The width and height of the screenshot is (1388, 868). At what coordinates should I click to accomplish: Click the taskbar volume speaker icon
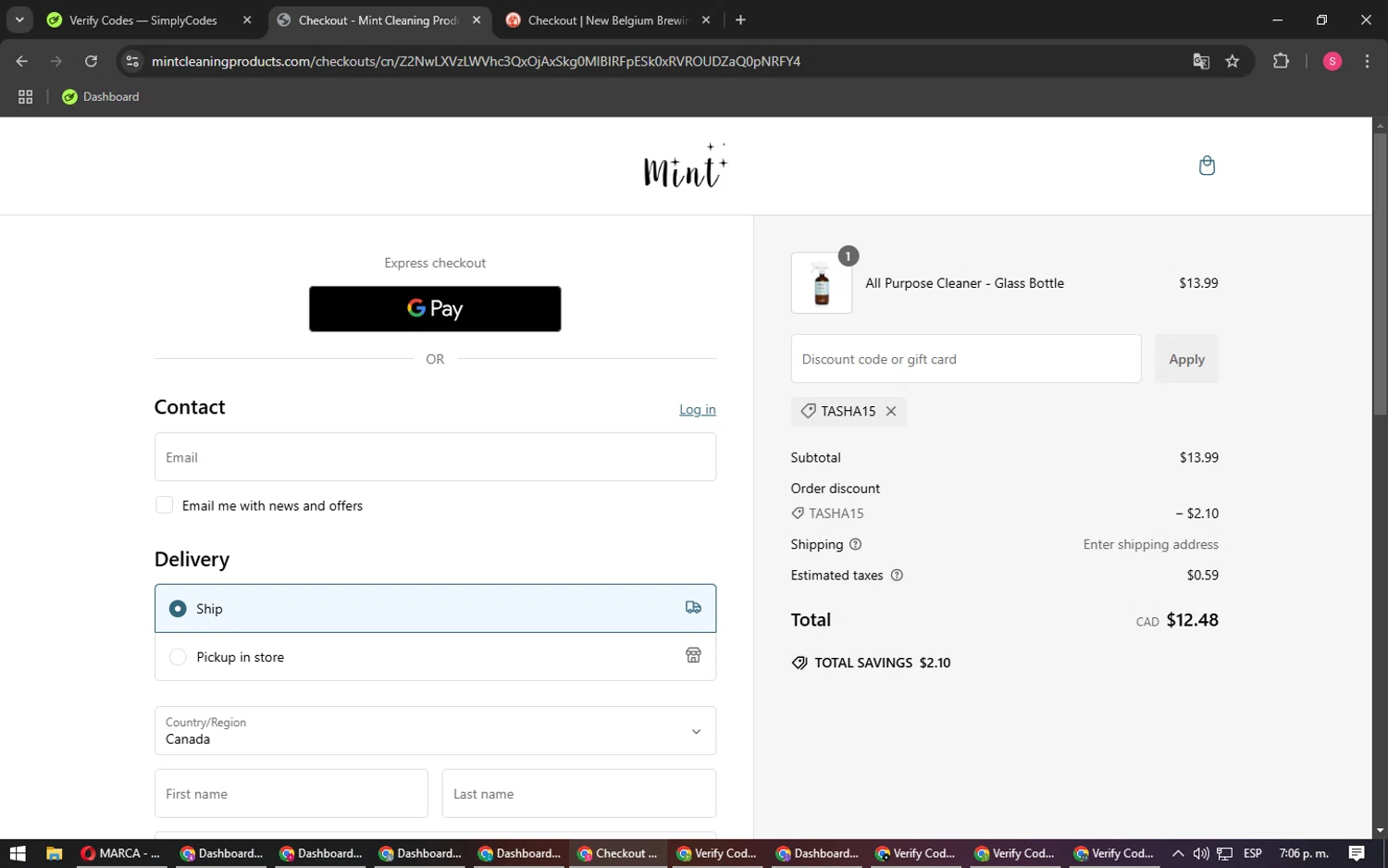(x=1201, y=853)
